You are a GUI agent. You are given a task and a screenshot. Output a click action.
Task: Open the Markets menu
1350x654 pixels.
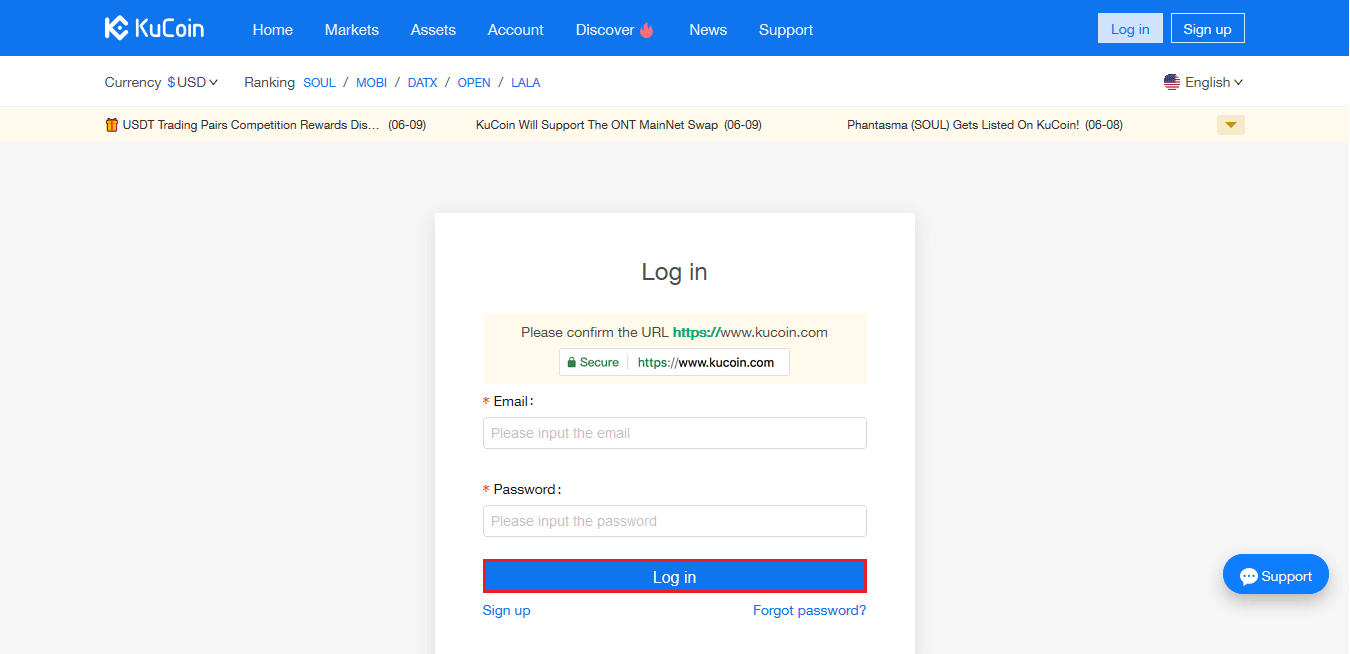(352, 30)
